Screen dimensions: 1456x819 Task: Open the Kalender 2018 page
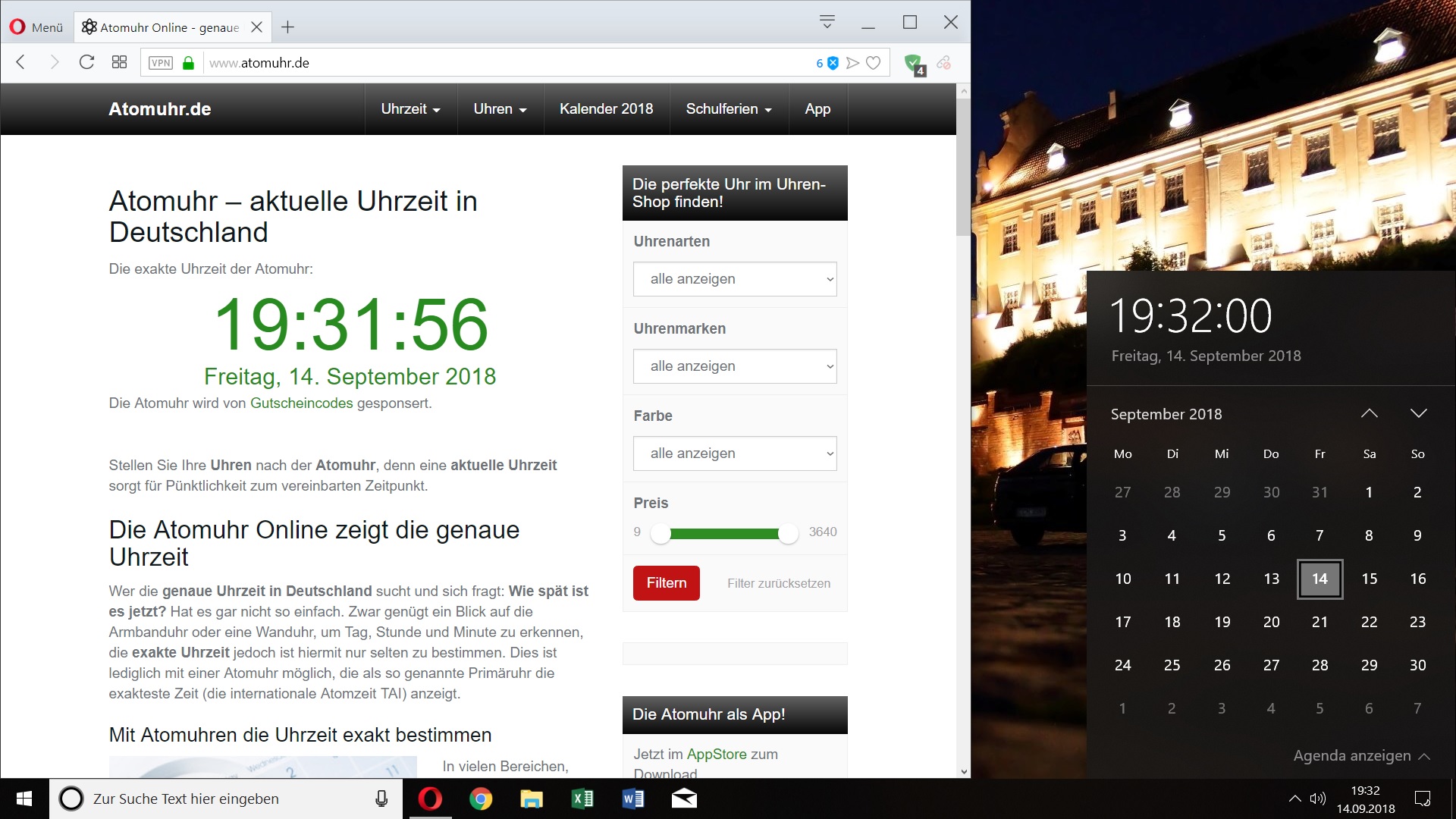point(607,109)
